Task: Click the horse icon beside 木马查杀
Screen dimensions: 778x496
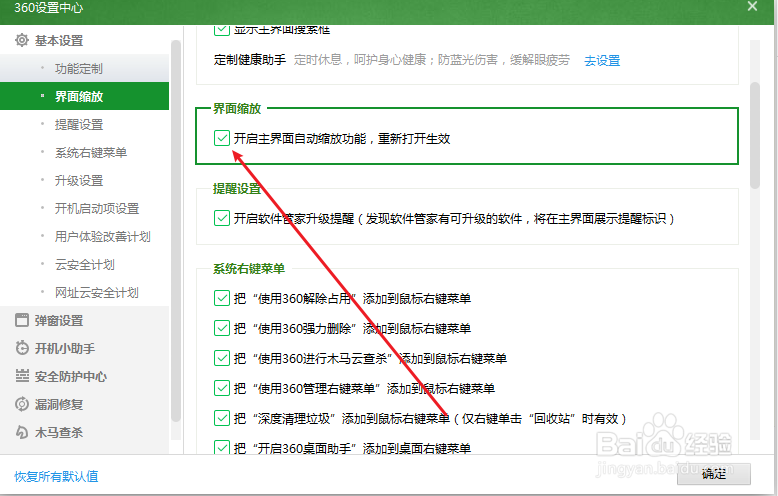Action: (x=22, y=432)
